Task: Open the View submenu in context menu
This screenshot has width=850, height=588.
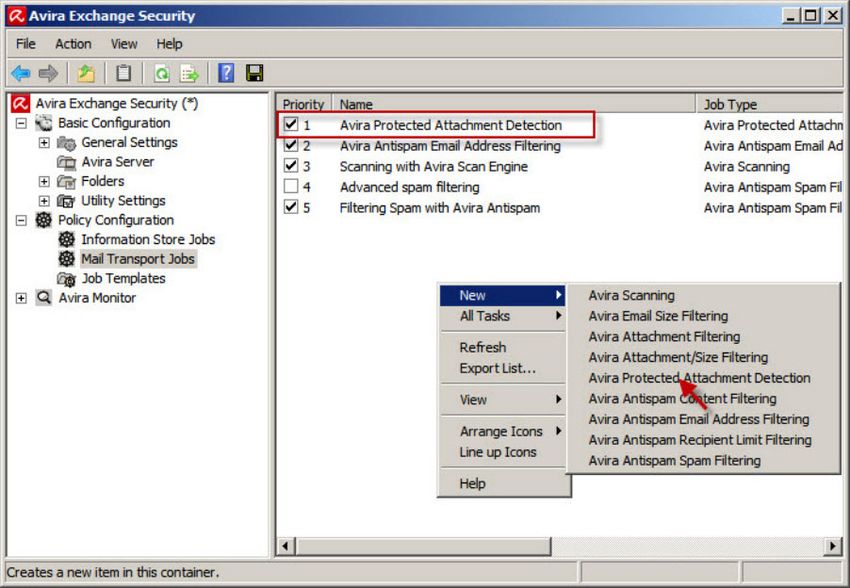Action: coord(503,400)
